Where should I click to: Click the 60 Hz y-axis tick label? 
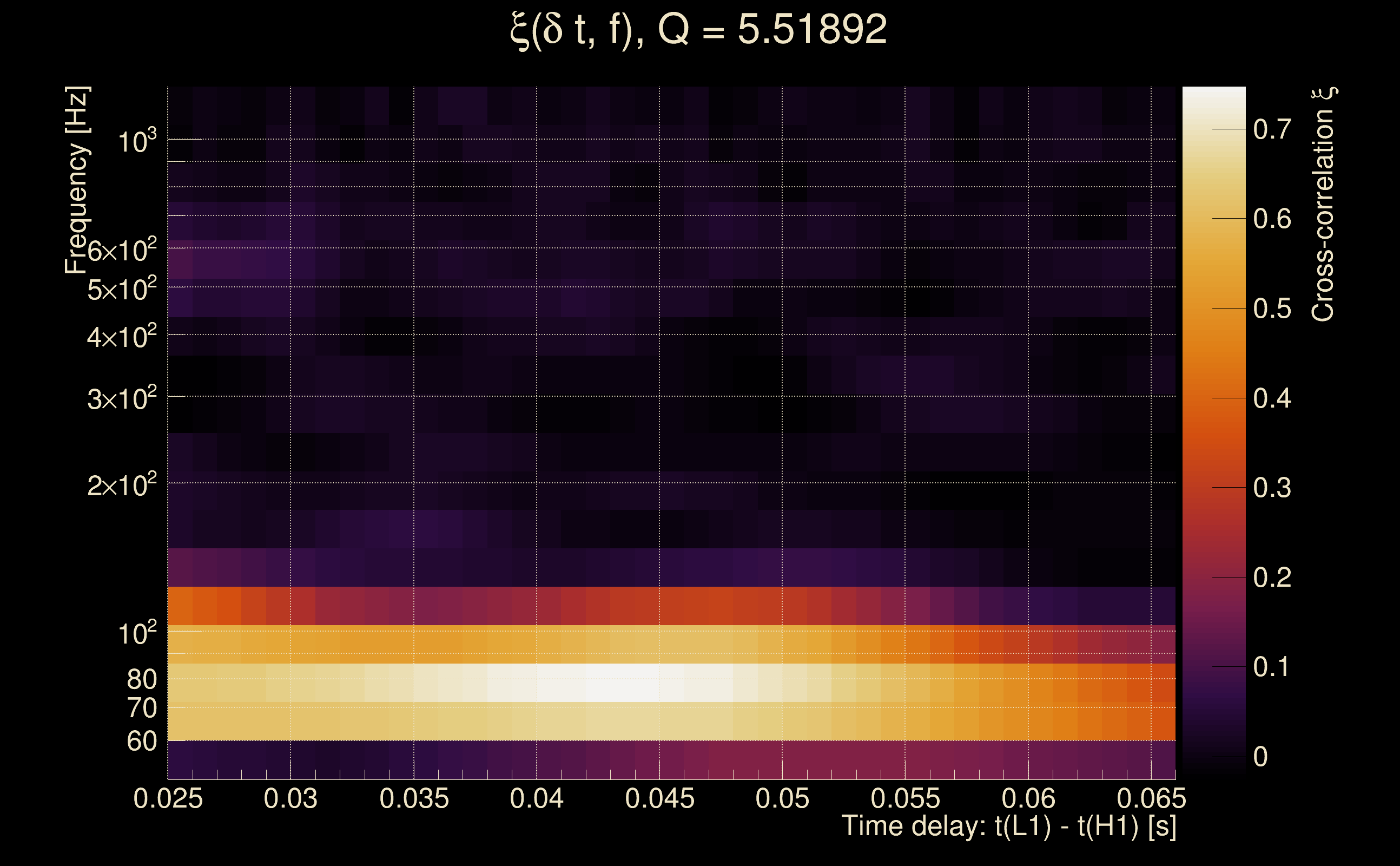tap(141, 741)
